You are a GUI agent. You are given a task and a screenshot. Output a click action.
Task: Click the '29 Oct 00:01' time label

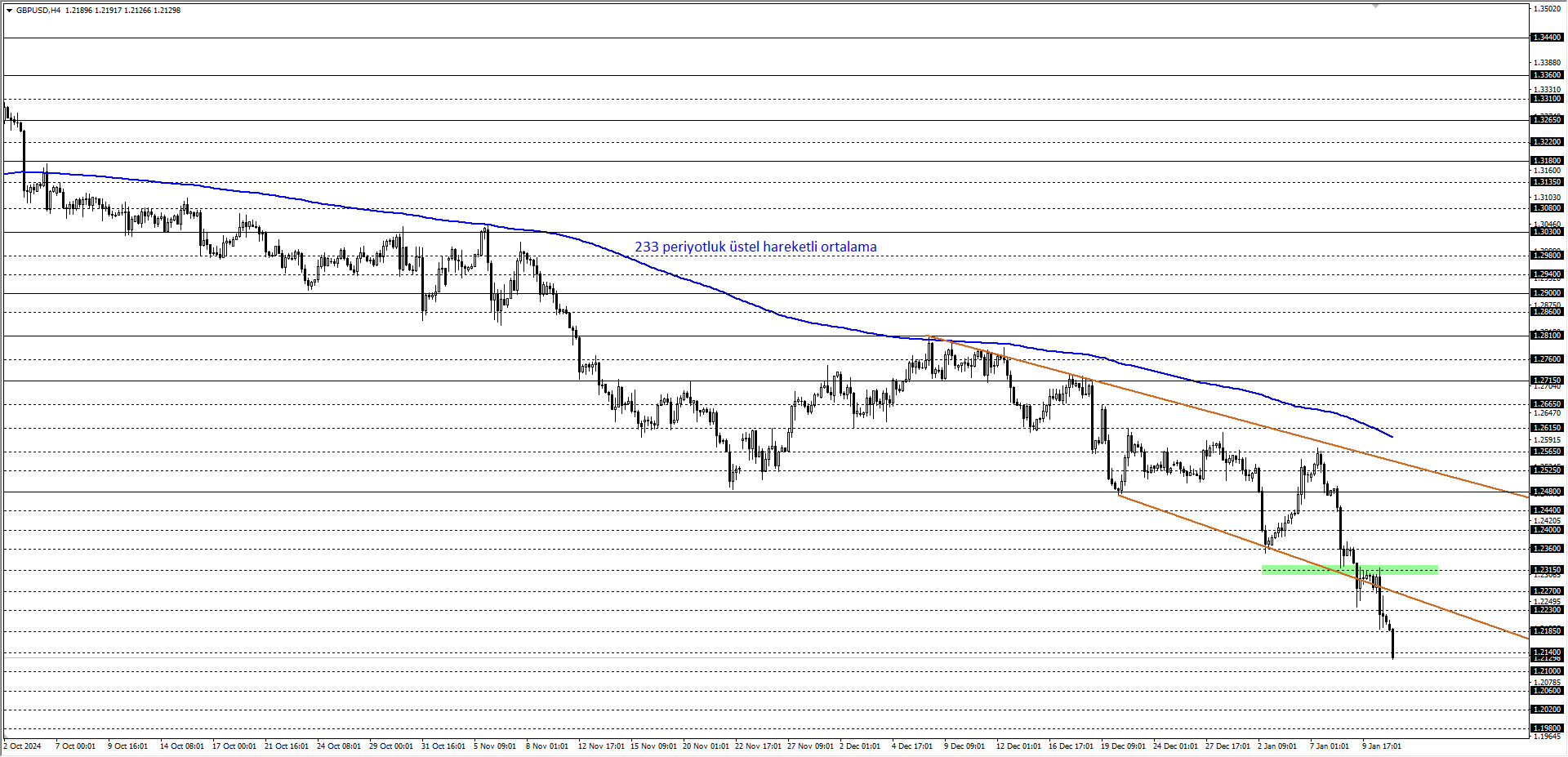coord(391,746)
